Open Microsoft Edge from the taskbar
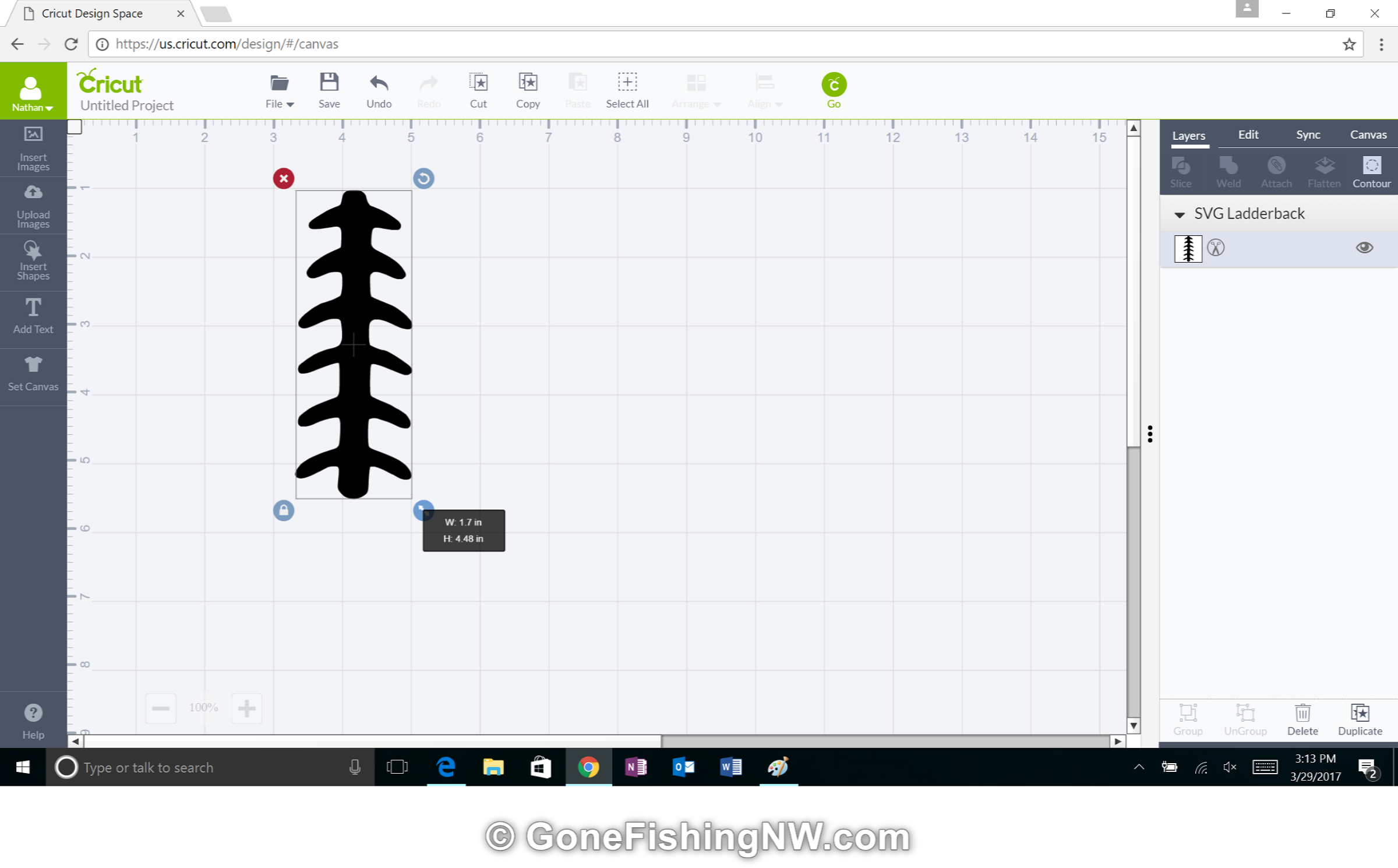1398x868 pixels. [x=446, y=767]
